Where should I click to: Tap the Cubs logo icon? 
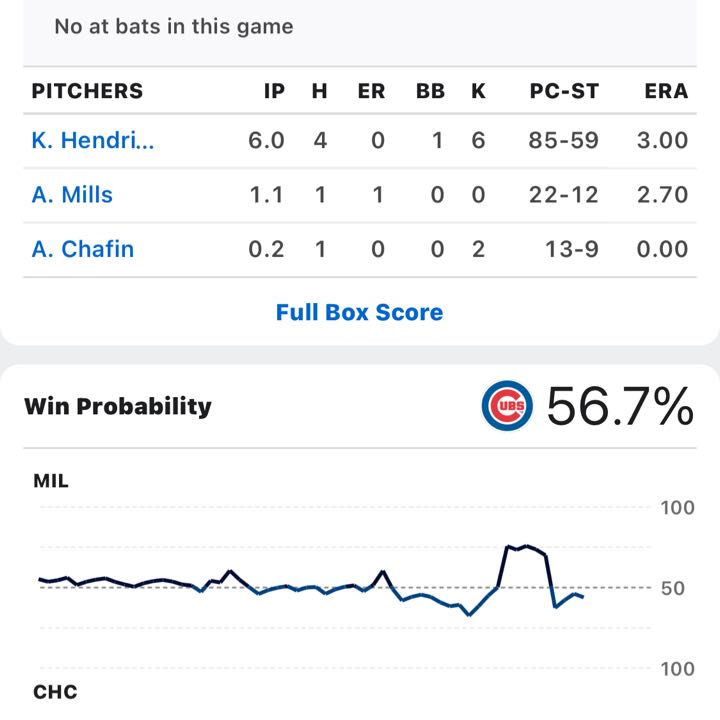coord(507,406)
